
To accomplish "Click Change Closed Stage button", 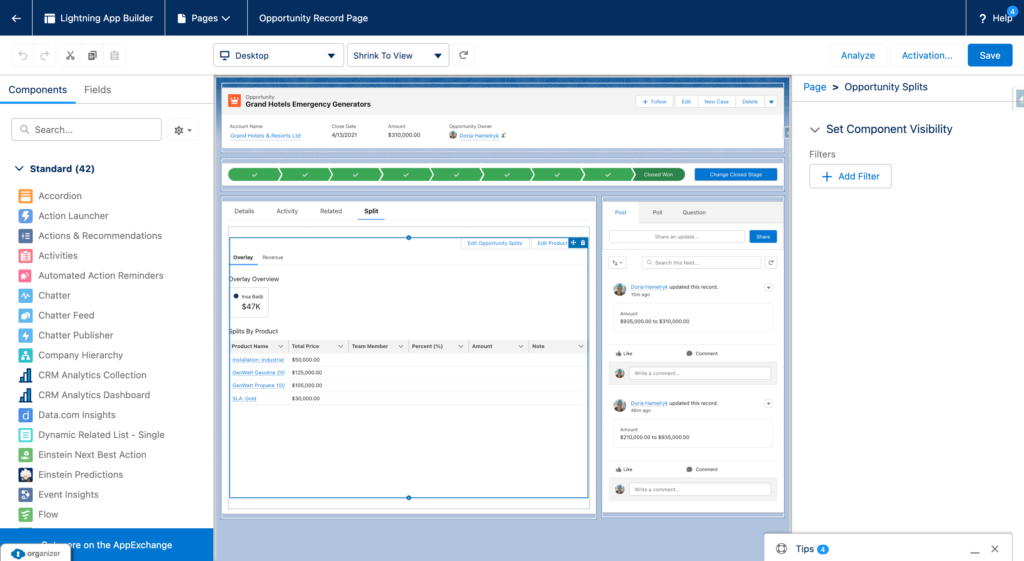I will 735,174.
